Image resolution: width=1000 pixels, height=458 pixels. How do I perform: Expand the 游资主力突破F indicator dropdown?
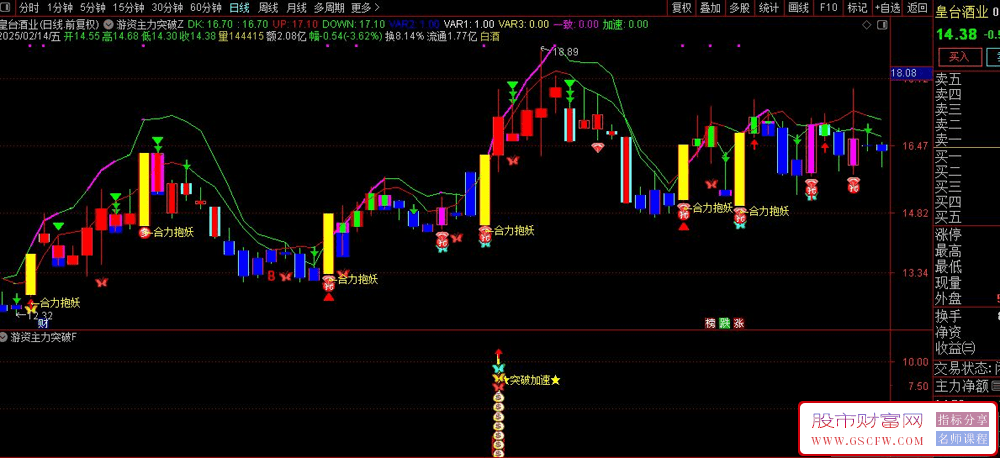(x=4, y=337)
